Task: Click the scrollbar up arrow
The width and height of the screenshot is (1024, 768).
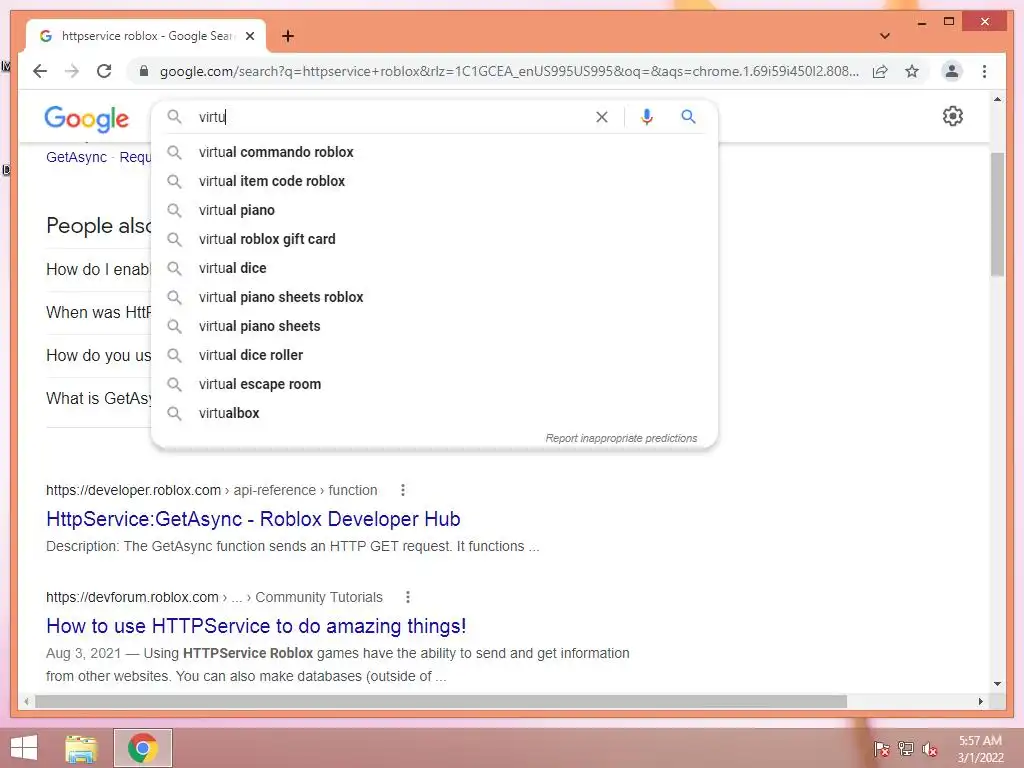Action: click(997, 99)
